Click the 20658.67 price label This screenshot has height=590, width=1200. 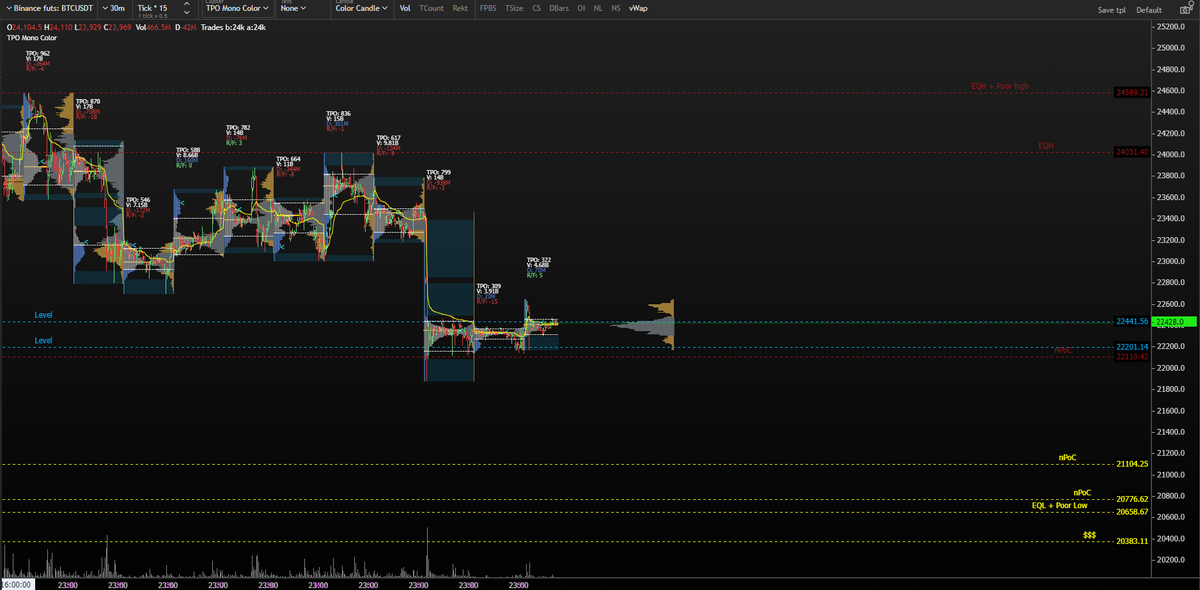point(1131,512)
